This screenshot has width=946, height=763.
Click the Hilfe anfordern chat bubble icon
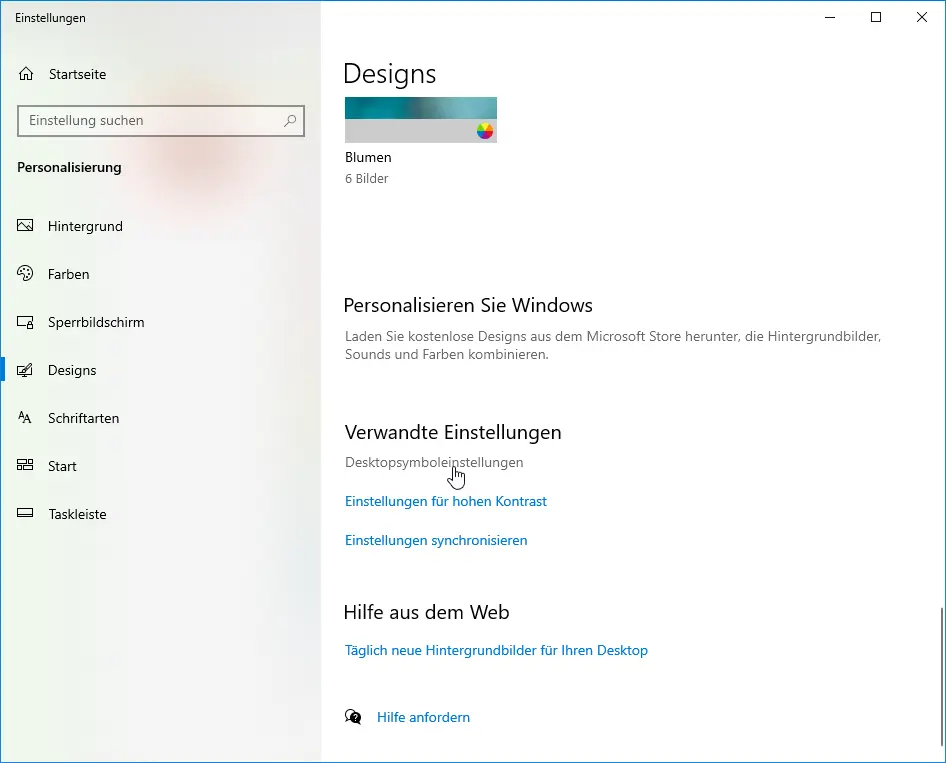pos(353,717)
